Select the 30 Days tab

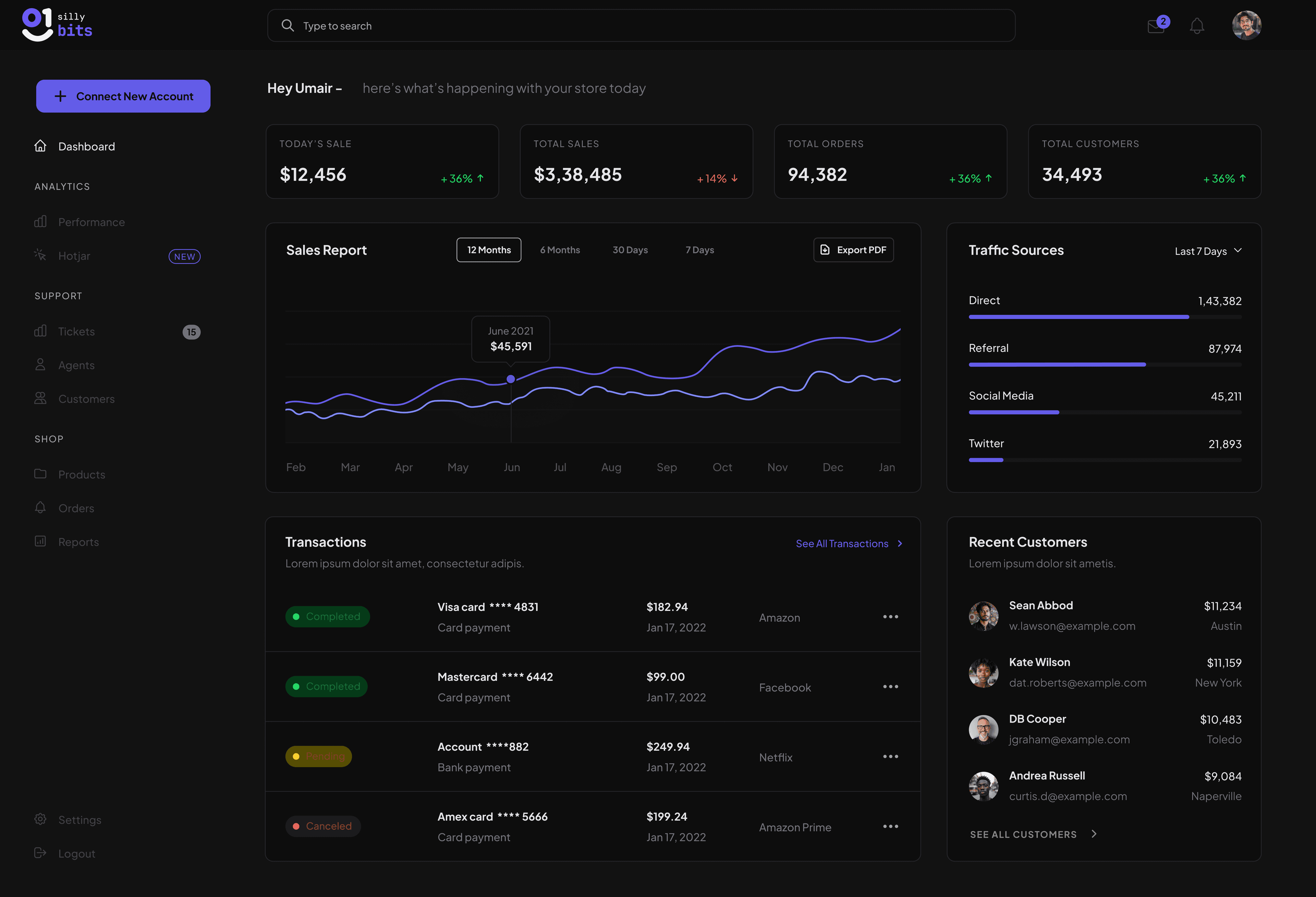coord(630,250)
